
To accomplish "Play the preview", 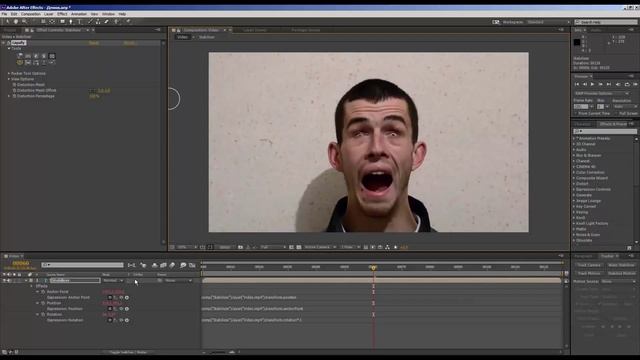I will [593, 84].
